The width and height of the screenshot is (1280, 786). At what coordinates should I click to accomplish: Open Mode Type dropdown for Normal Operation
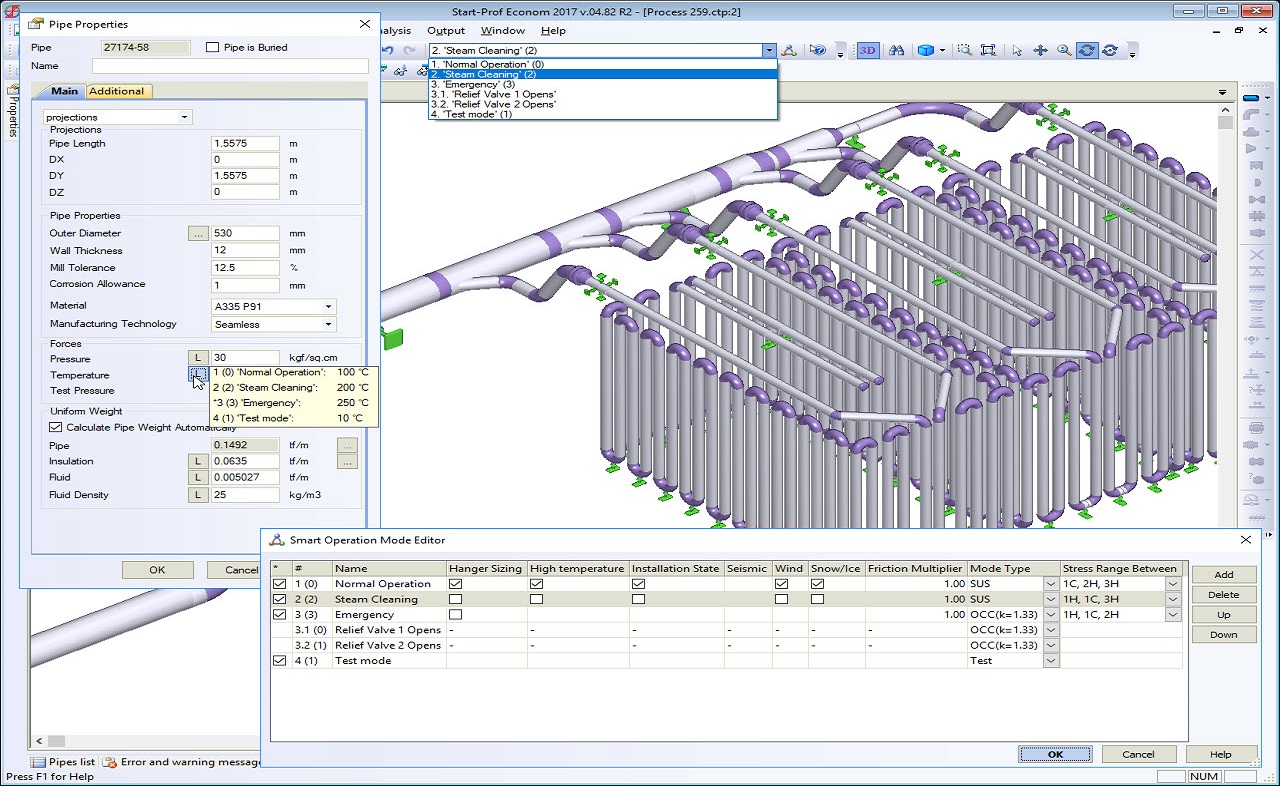tap(1051, 584)
